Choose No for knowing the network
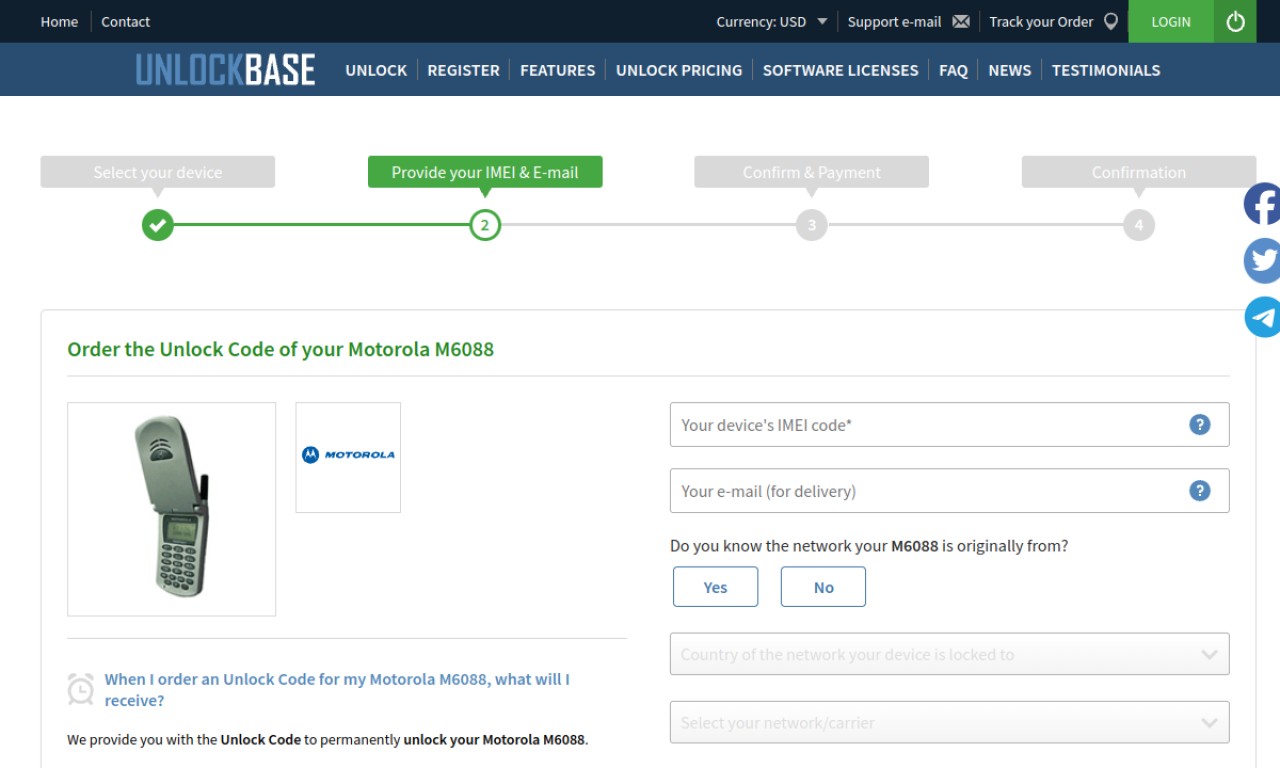The image size is (1280, 768). tap(823, 587)
